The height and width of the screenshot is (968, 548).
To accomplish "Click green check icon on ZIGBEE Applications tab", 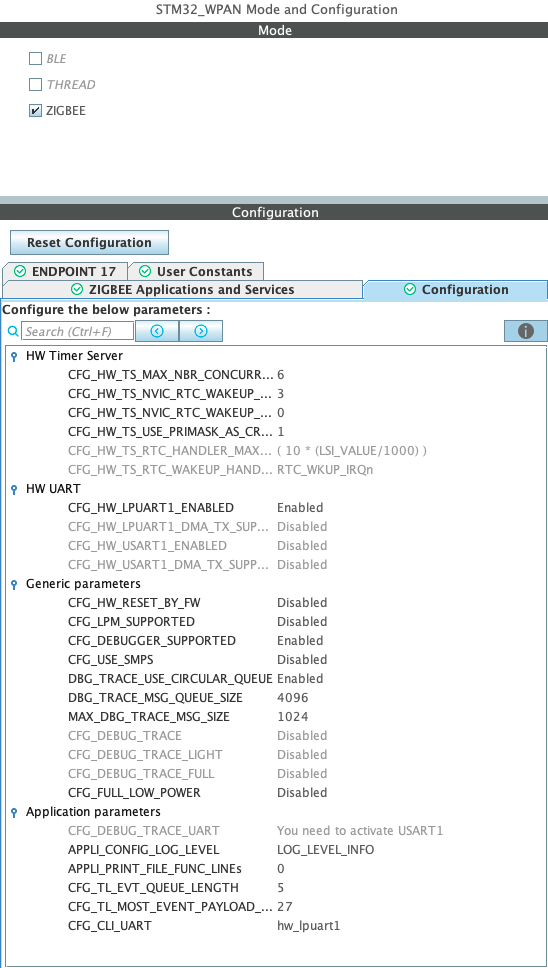I will click(77, 290).
